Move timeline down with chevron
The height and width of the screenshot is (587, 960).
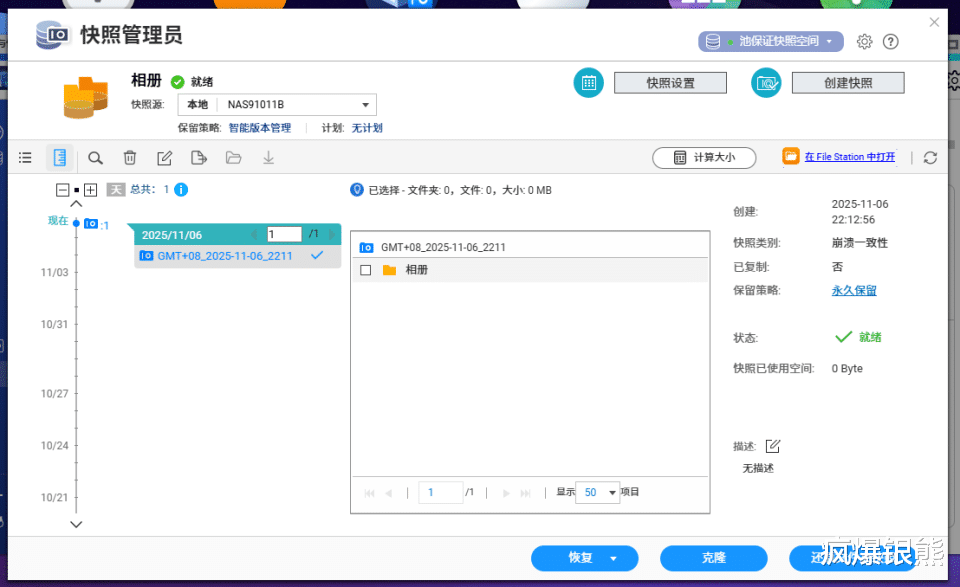click(76, 525)
